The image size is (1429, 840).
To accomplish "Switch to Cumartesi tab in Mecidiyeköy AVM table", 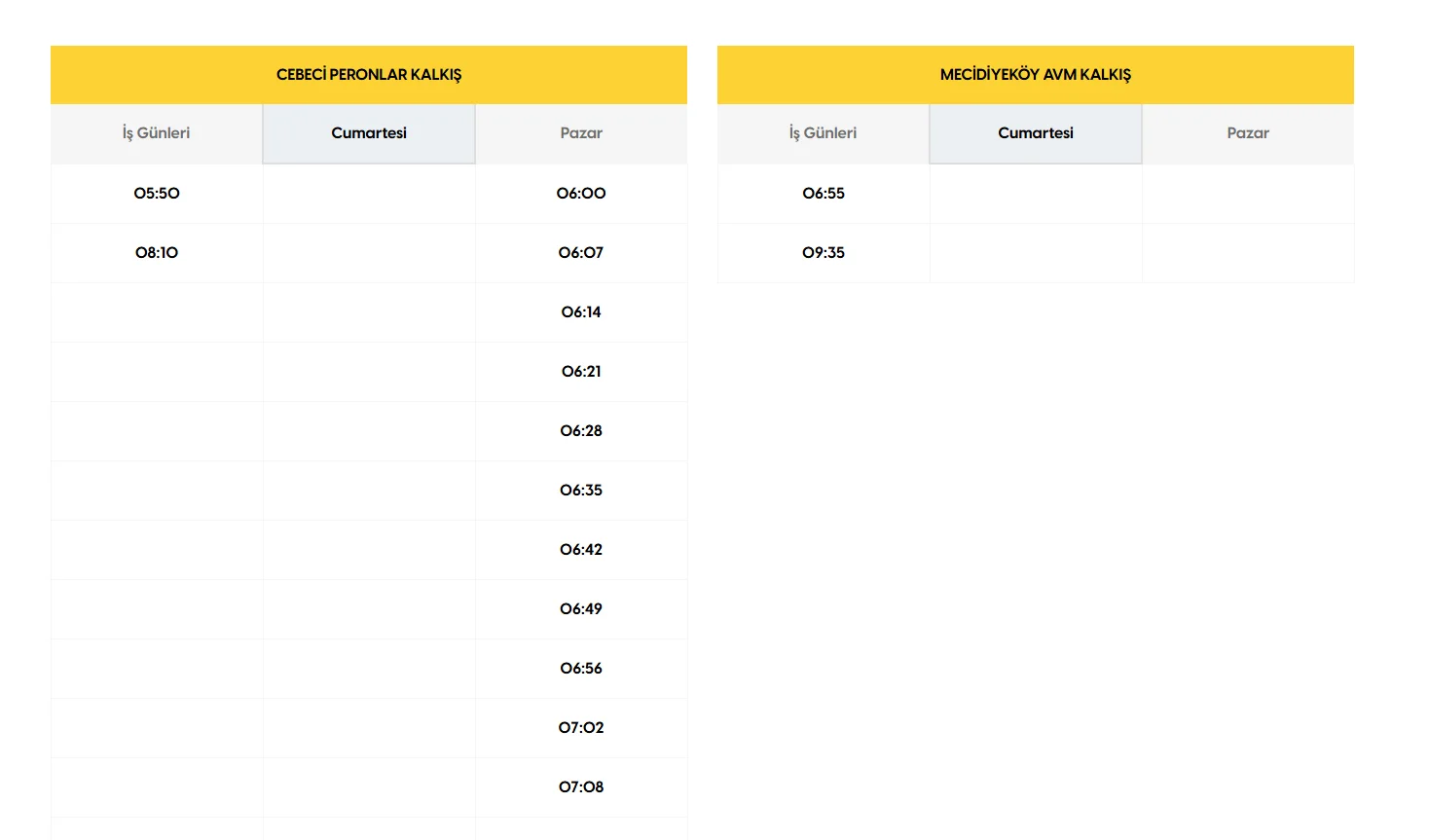I will pos(1036,133).
